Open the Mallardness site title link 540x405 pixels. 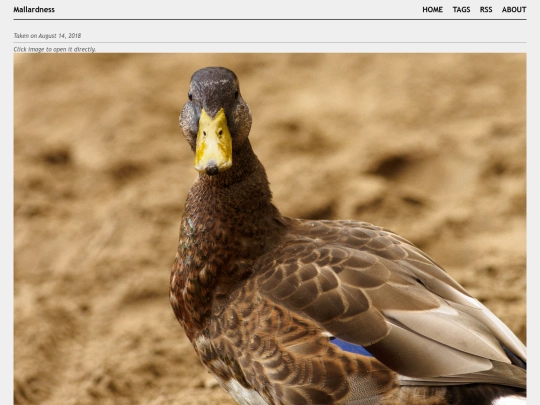(x=34, y=10)
